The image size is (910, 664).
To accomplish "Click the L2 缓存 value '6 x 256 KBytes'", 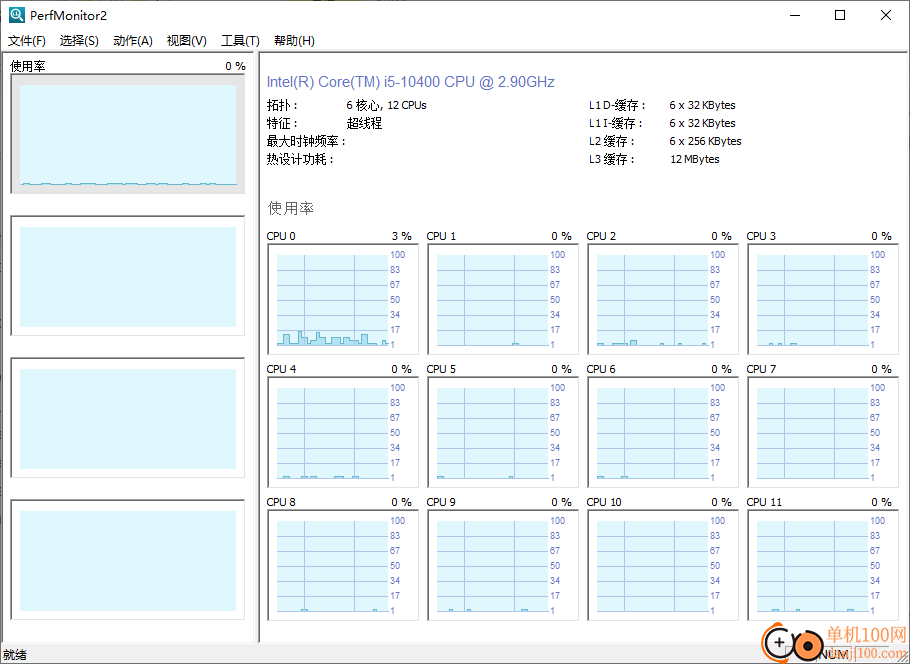I will [x=705, y=141].
